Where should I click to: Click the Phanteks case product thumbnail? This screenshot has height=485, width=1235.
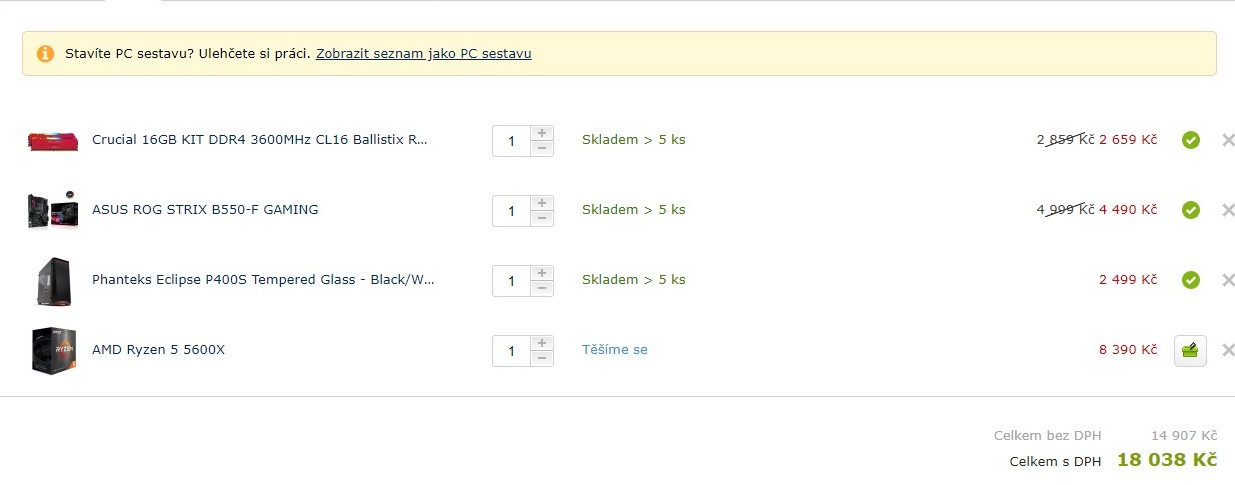[52, 281]
